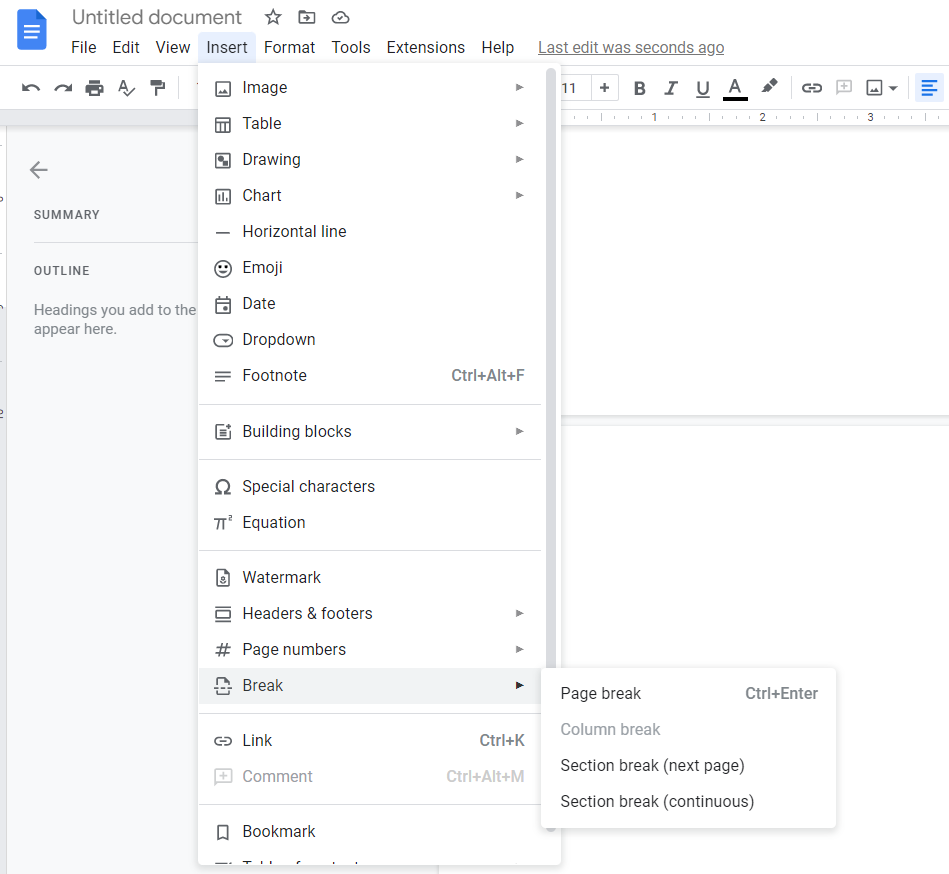Insert a Link from the menu
This screenshot has height=874, width=949.
(370, 741)
